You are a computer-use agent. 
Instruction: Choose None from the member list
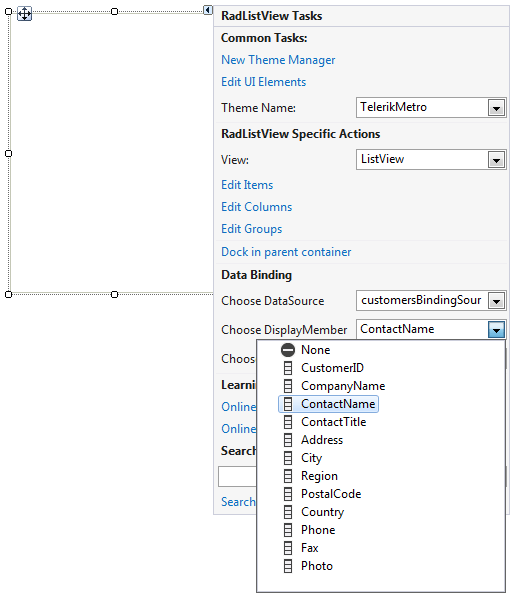click(x=316, y=350)
